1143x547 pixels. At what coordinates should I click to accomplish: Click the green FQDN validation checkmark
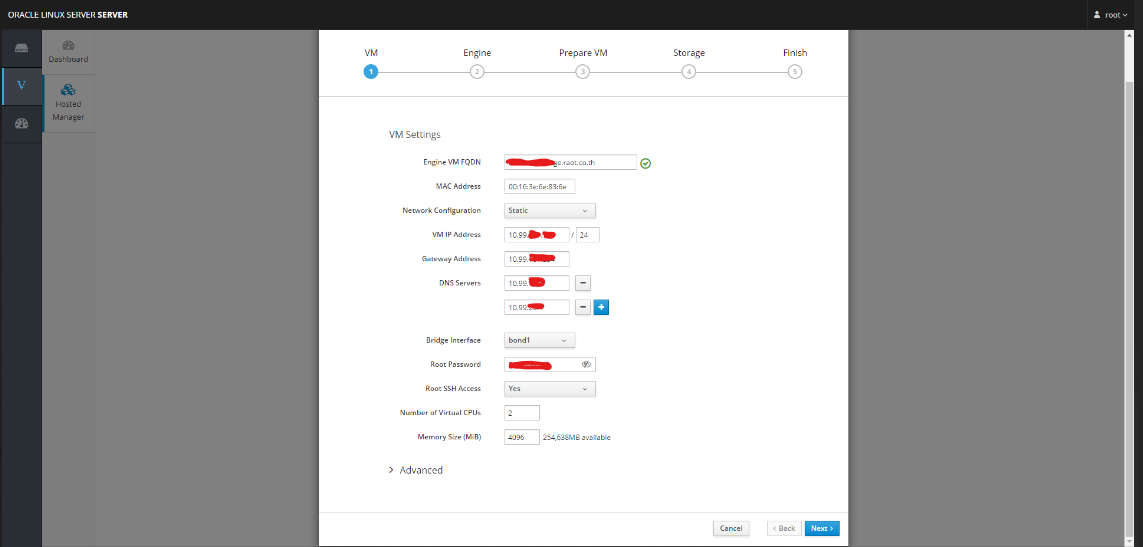645,163
